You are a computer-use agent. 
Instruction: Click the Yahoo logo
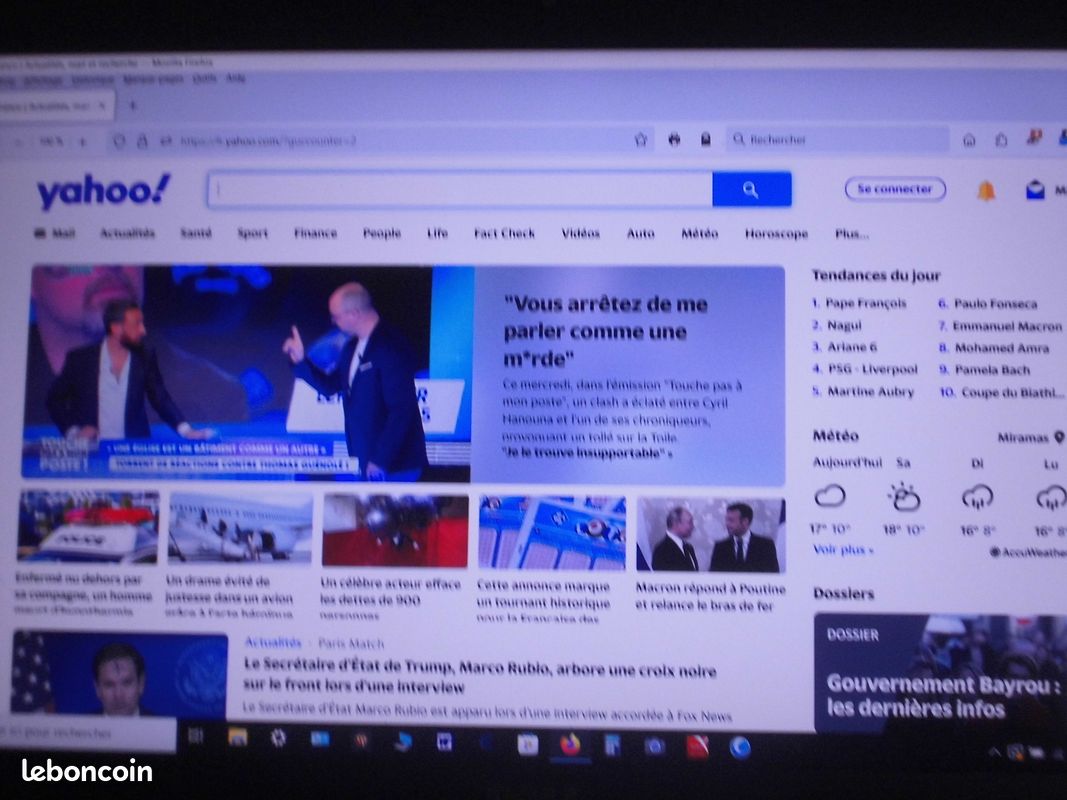[x=103, y=191]
